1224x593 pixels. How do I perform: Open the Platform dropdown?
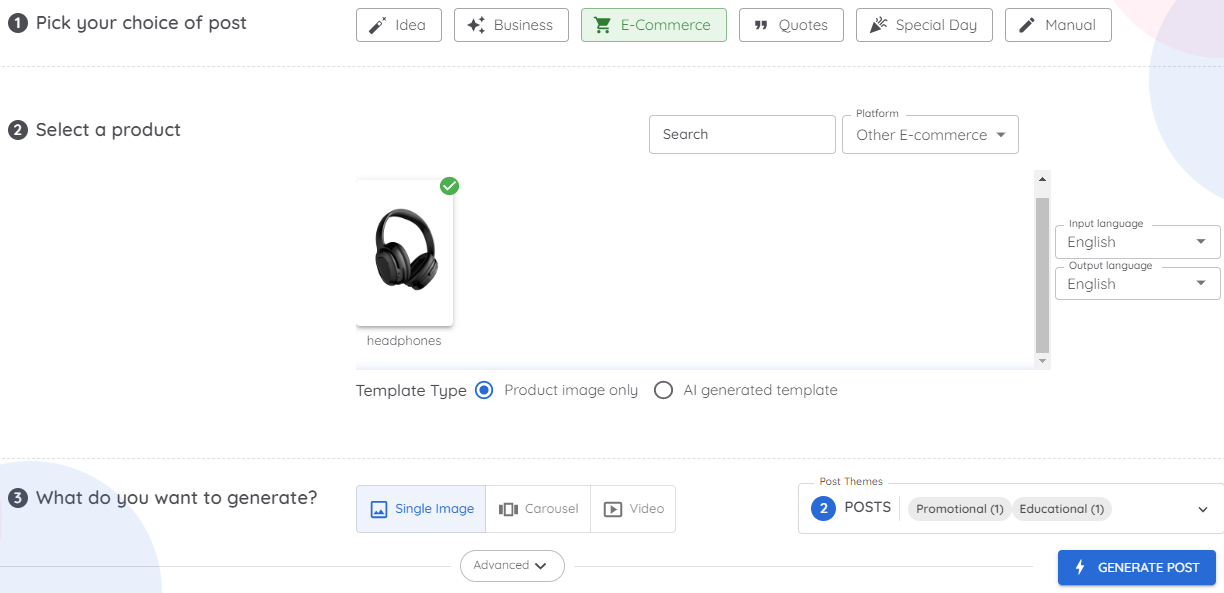coord(929,134)
